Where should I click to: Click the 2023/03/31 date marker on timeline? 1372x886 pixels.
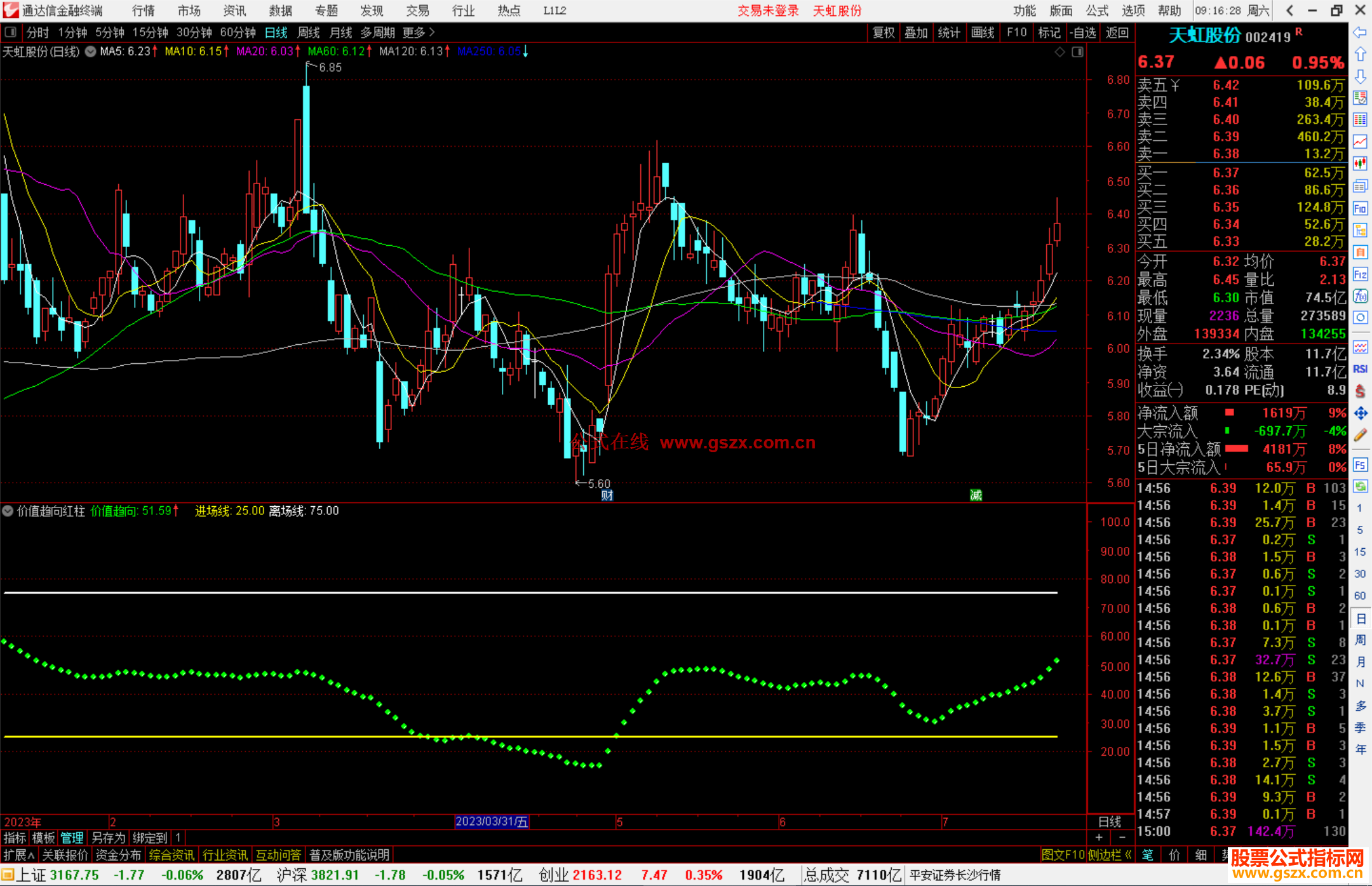click(492, 822)
